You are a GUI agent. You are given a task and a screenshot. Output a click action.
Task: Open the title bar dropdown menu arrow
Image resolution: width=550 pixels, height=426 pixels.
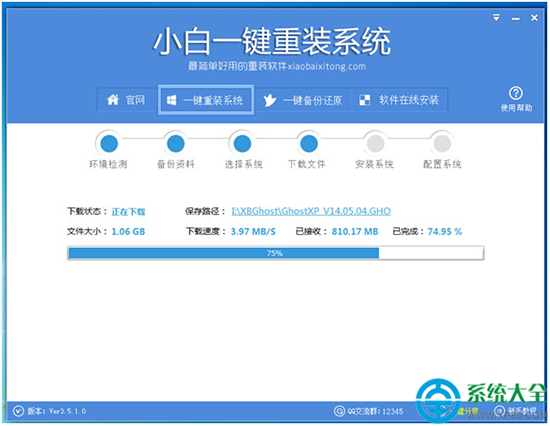click(496, 18)
